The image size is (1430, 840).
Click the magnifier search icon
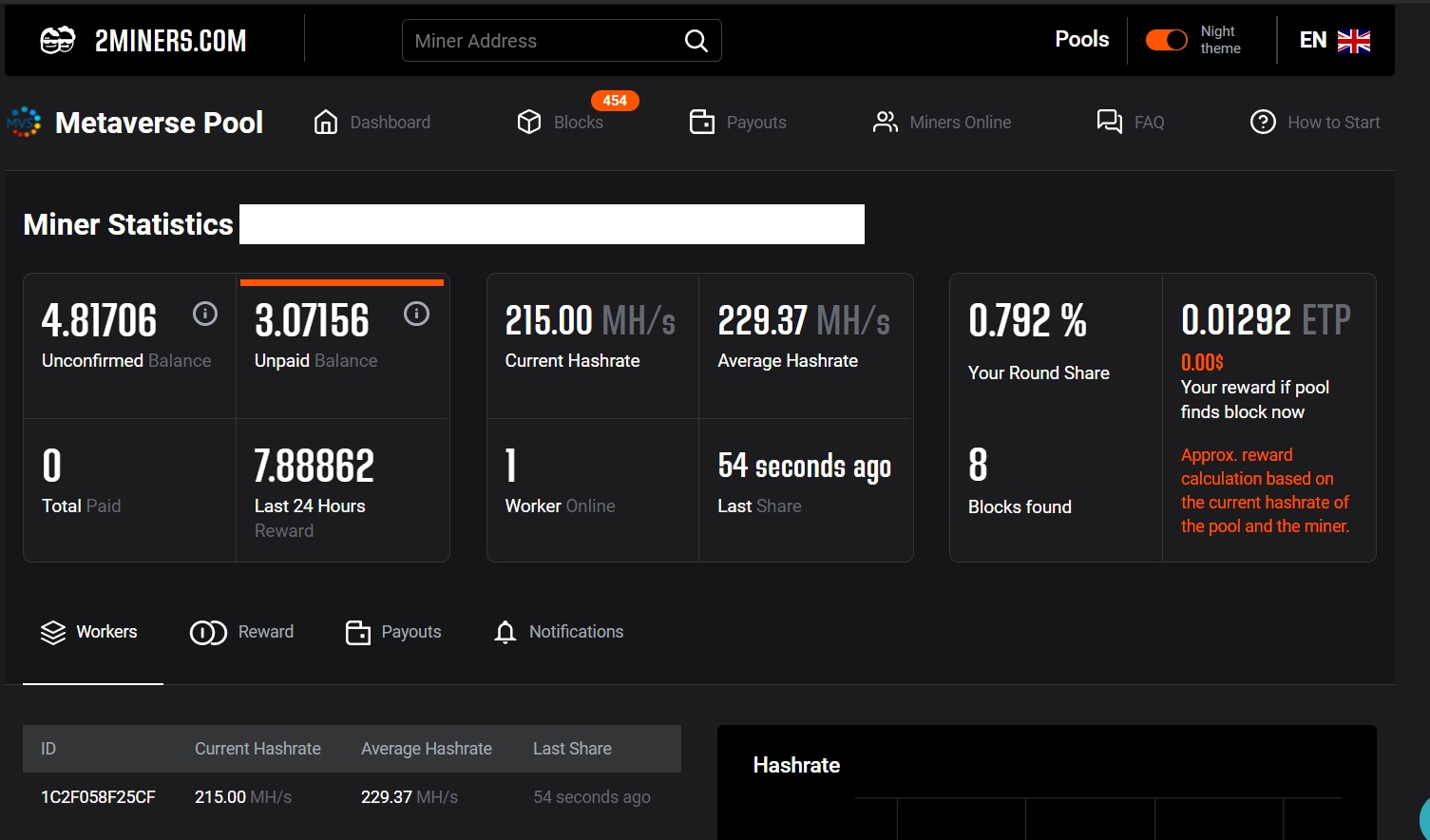[696, 41]
